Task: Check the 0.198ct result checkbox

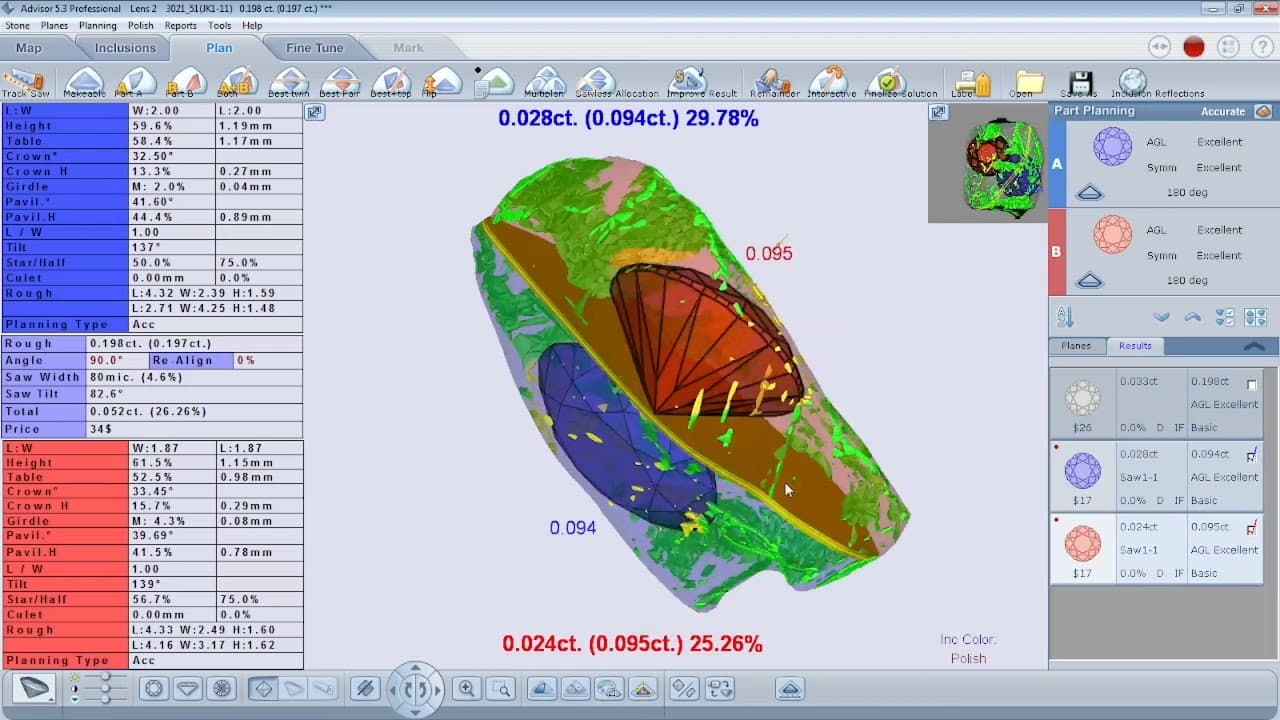Action: click(1252, 384)
